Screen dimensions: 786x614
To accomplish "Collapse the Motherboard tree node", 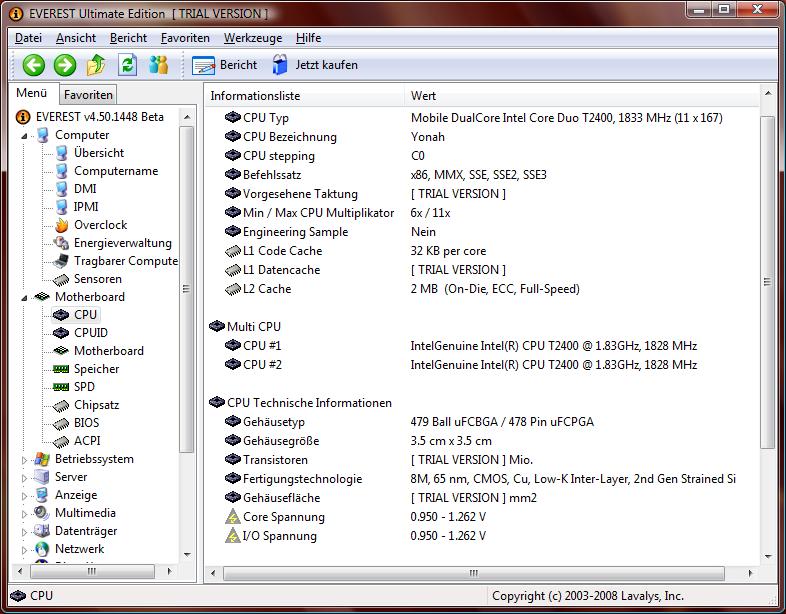I will [24, 298].
